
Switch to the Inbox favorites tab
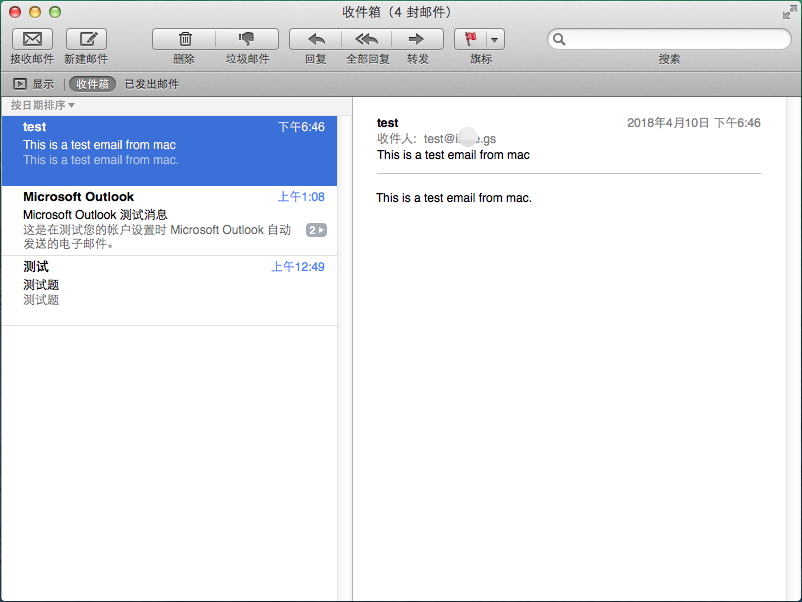92,84
